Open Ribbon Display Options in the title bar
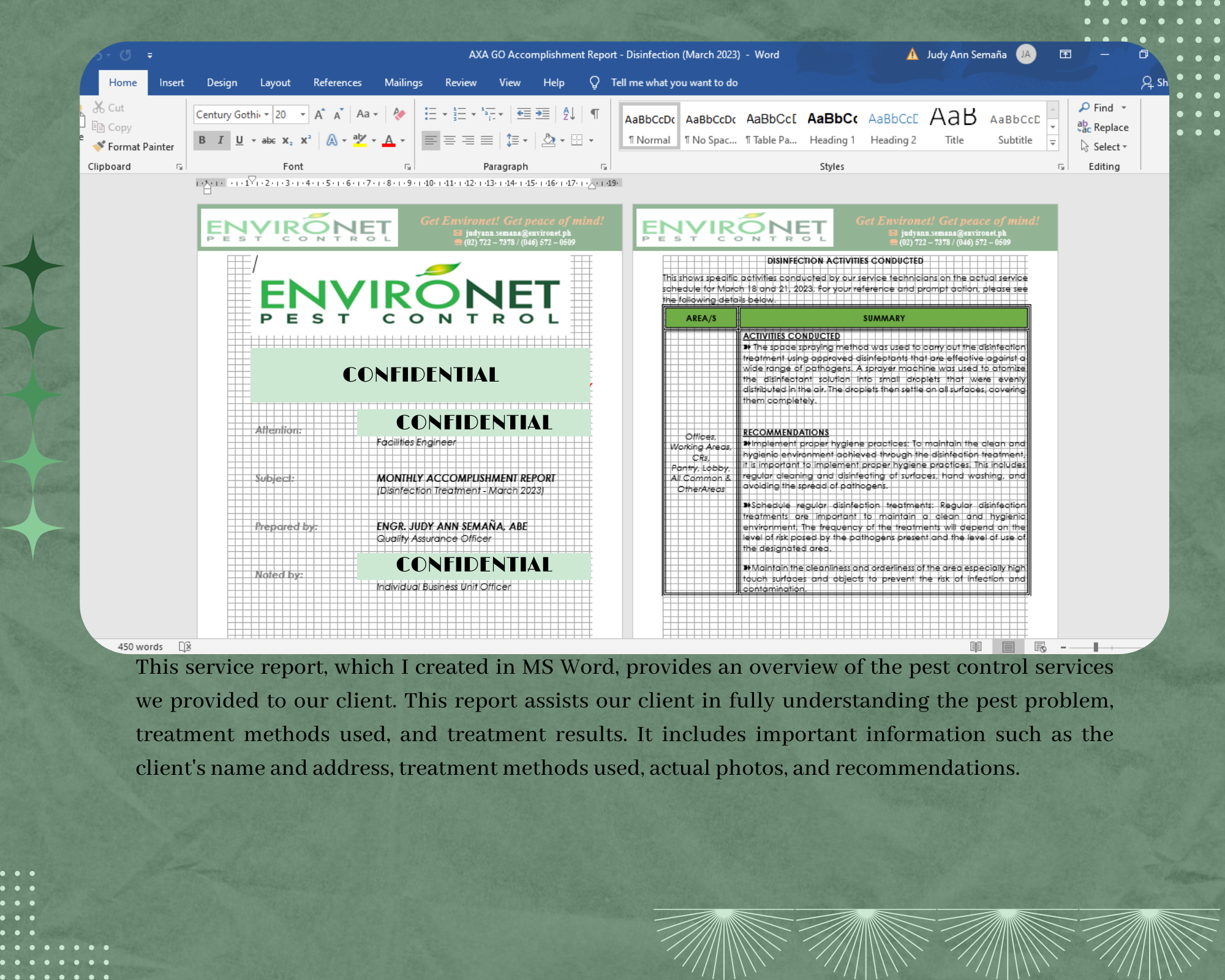The image size is (1225, 980). point(1066,55)
